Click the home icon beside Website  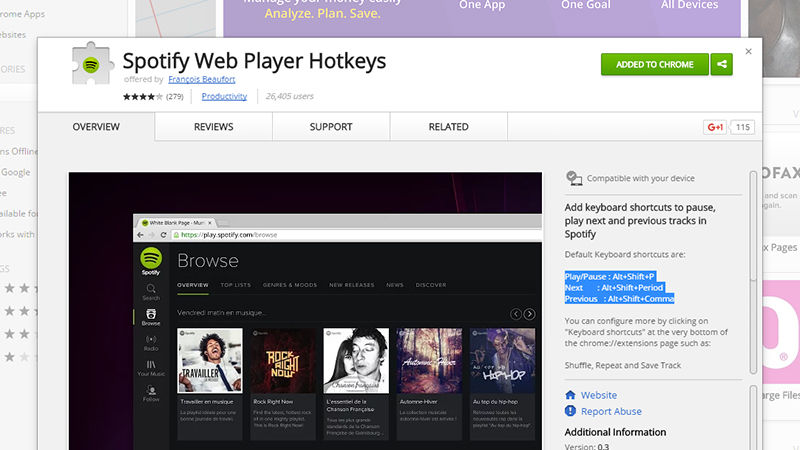(x=570, y=395)
